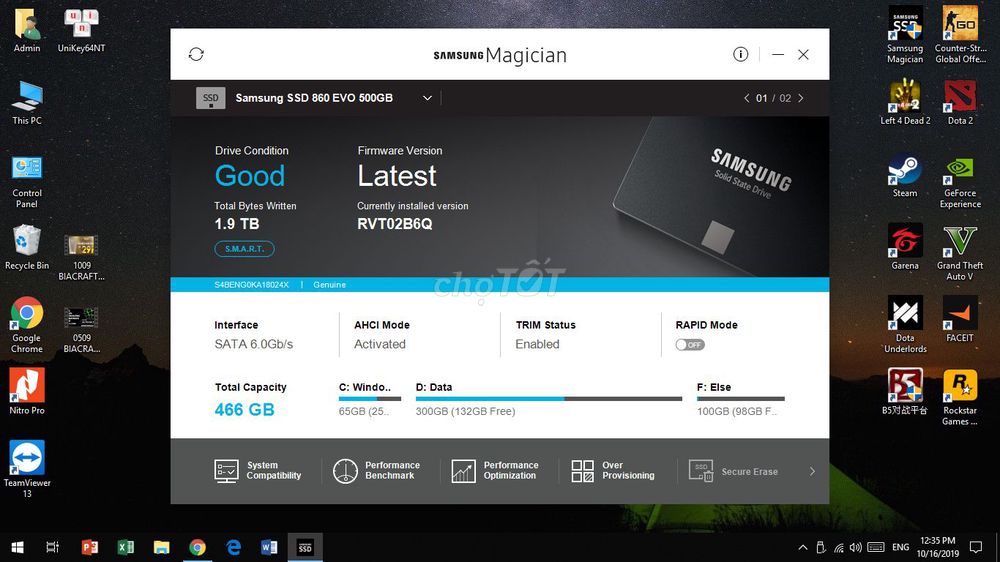Click the F: Else partition usage bar

pos(740,399)
